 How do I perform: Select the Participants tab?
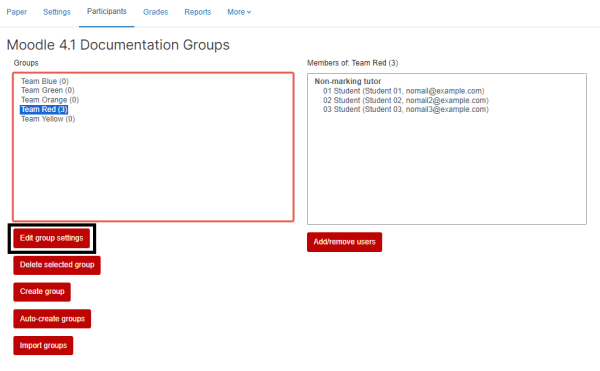pyautogui.click(x=106, y=11)
